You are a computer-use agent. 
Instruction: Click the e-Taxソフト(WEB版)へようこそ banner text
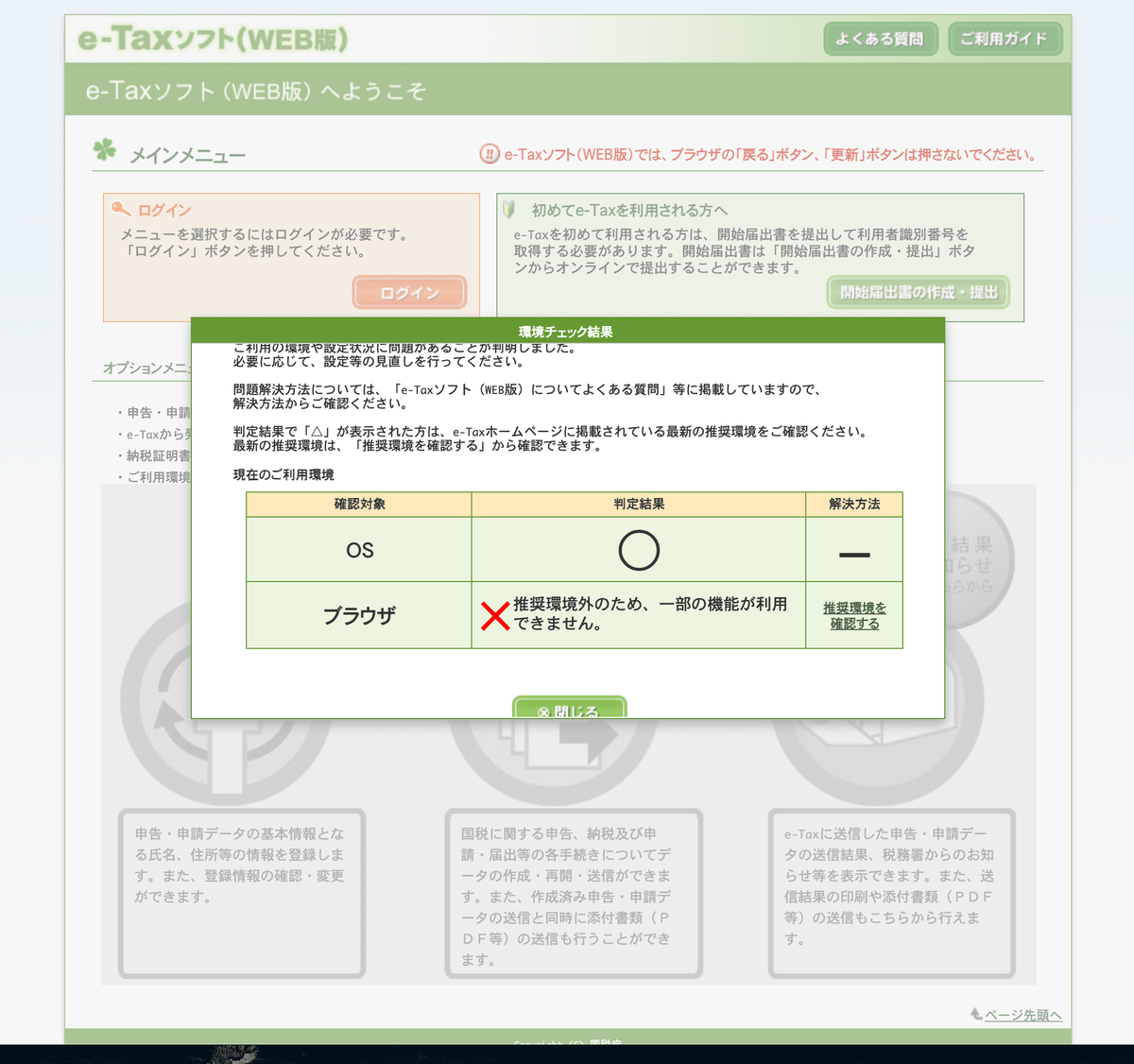255,91
